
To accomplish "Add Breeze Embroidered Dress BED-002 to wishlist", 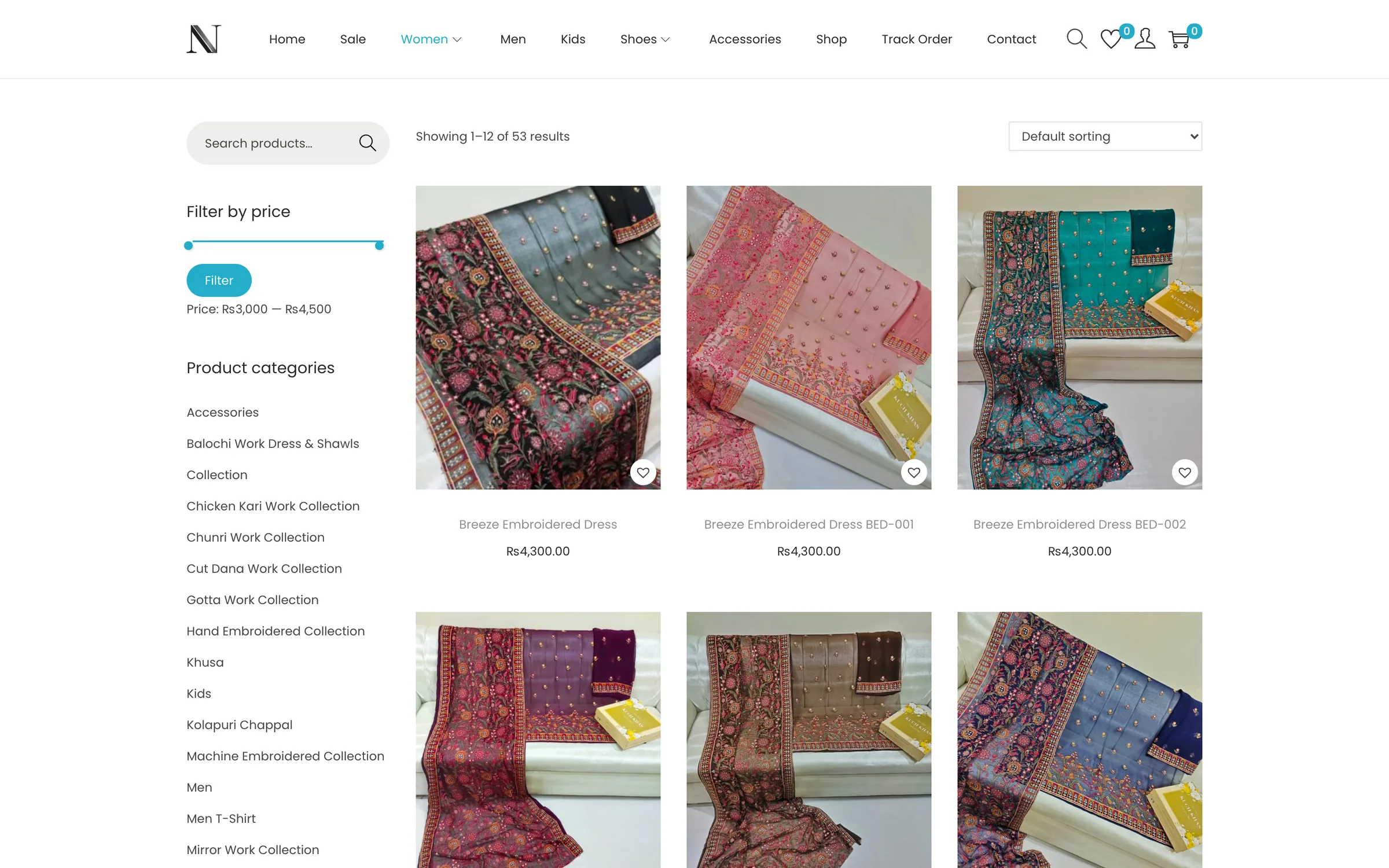I will (1185, 473).
